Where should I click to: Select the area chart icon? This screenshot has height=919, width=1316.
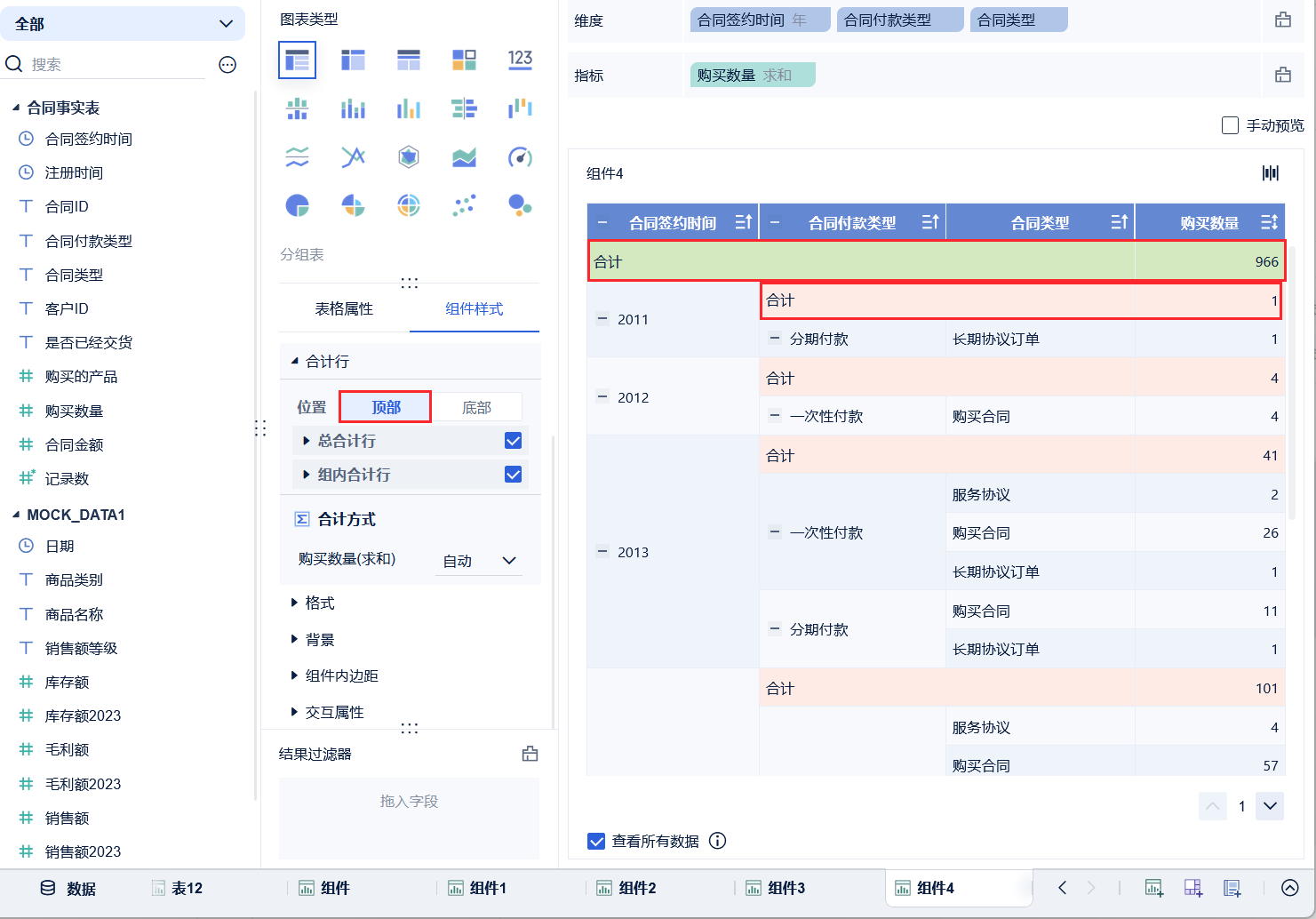click(464, 157)
